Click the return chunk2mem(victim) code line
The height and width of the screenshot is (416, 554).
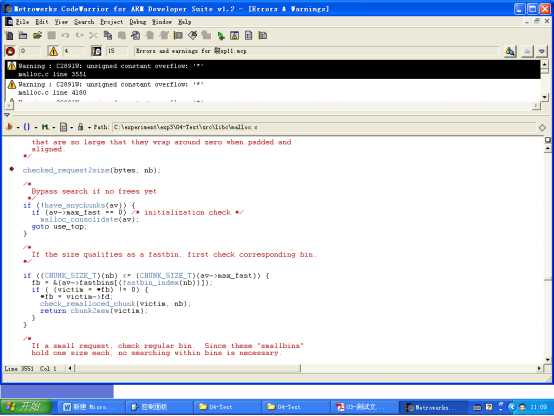[94, 311]
